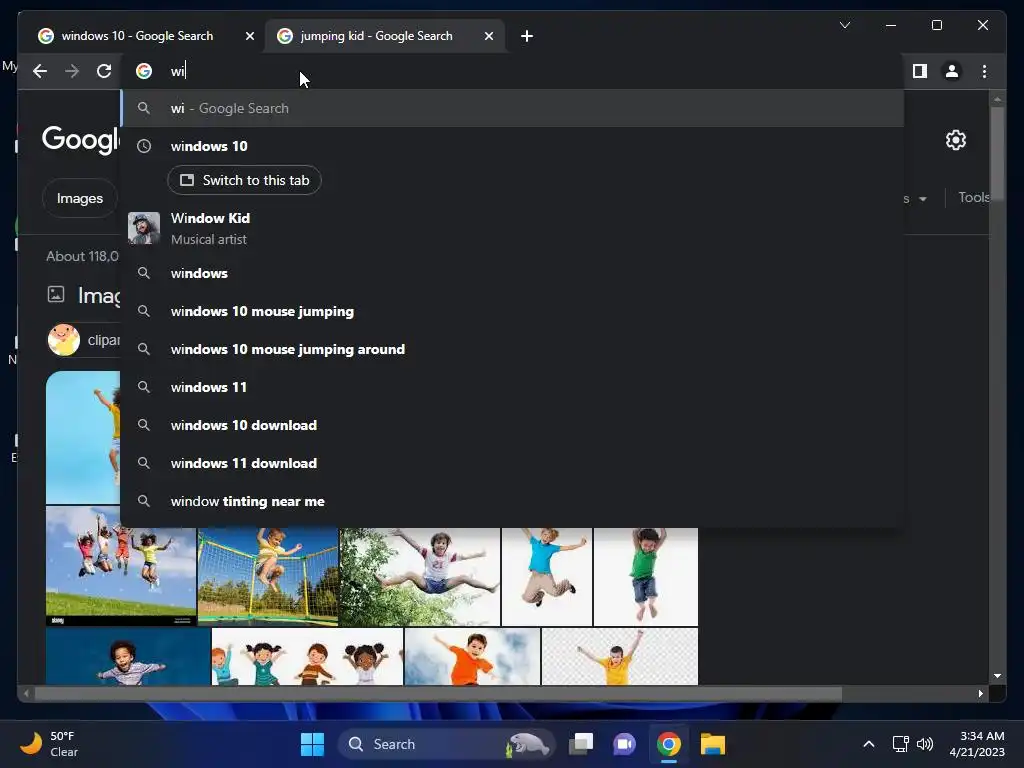The height and width of the screenshot is (768, 1024).
Task: Open a new tab with plus button
Action: (526, 36)
